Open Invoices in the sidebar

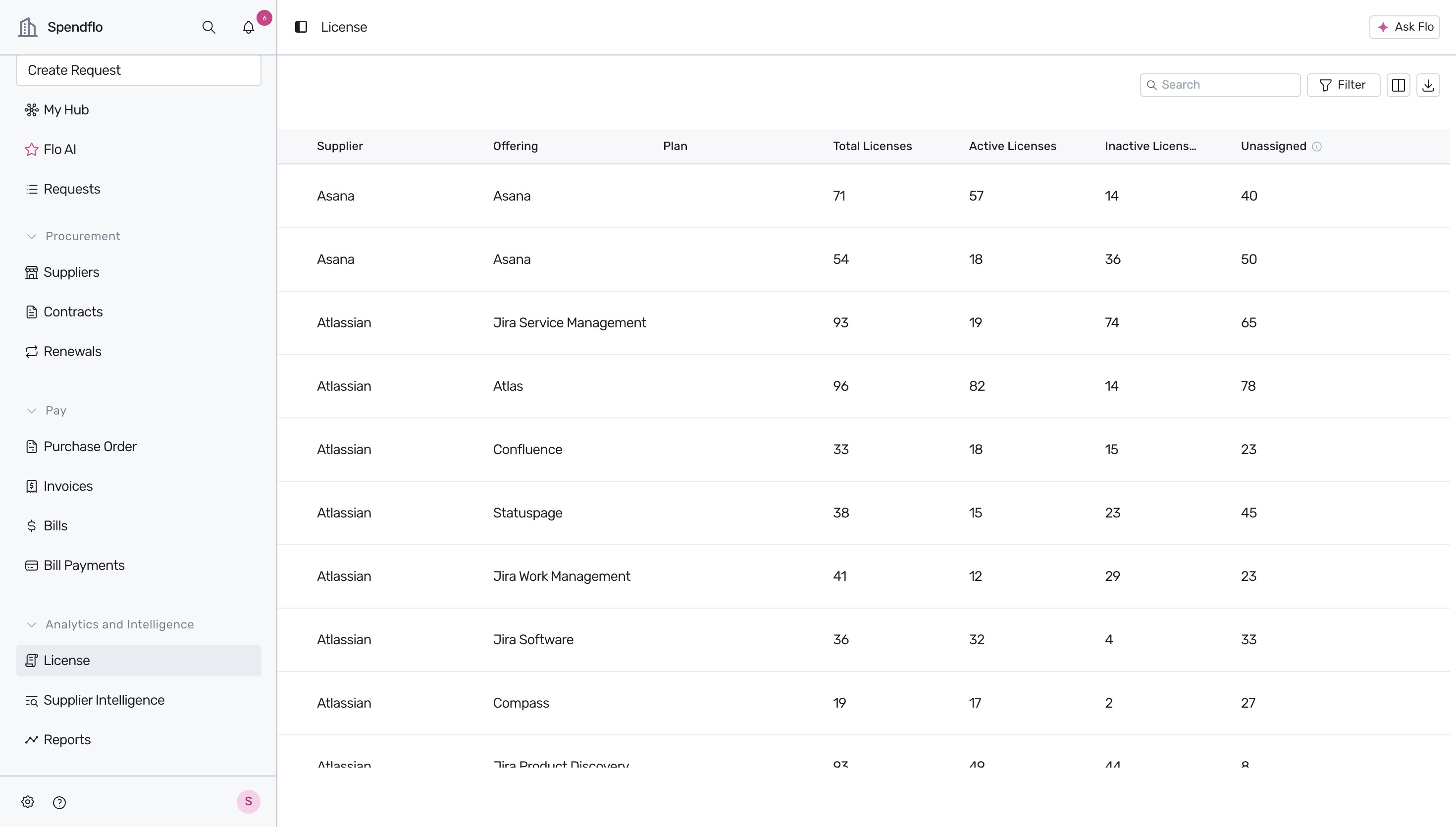click(139, 486)
